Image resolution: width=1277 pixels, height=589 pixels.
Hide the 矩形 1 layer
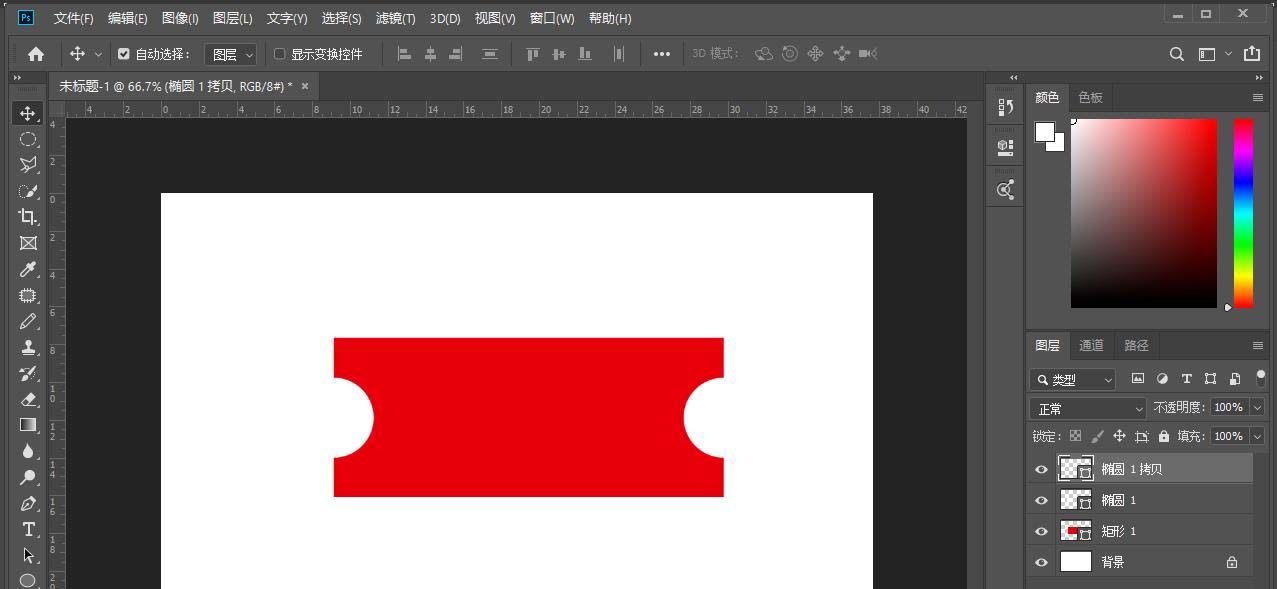coord(1041,531)
